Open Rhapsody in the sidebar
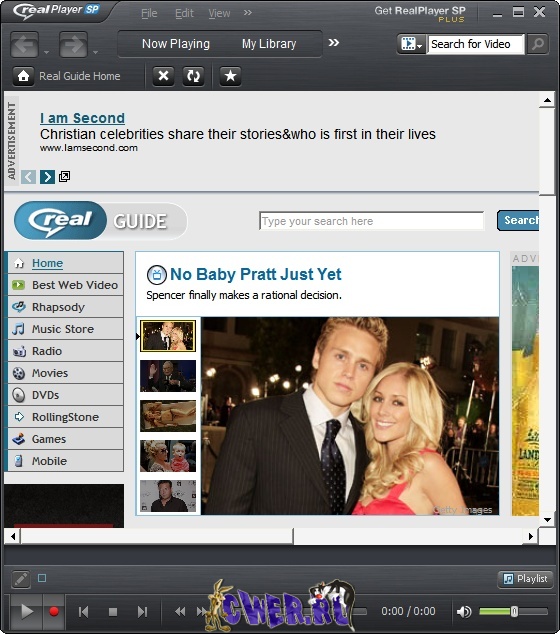560x634 pixels. point(66,307)
